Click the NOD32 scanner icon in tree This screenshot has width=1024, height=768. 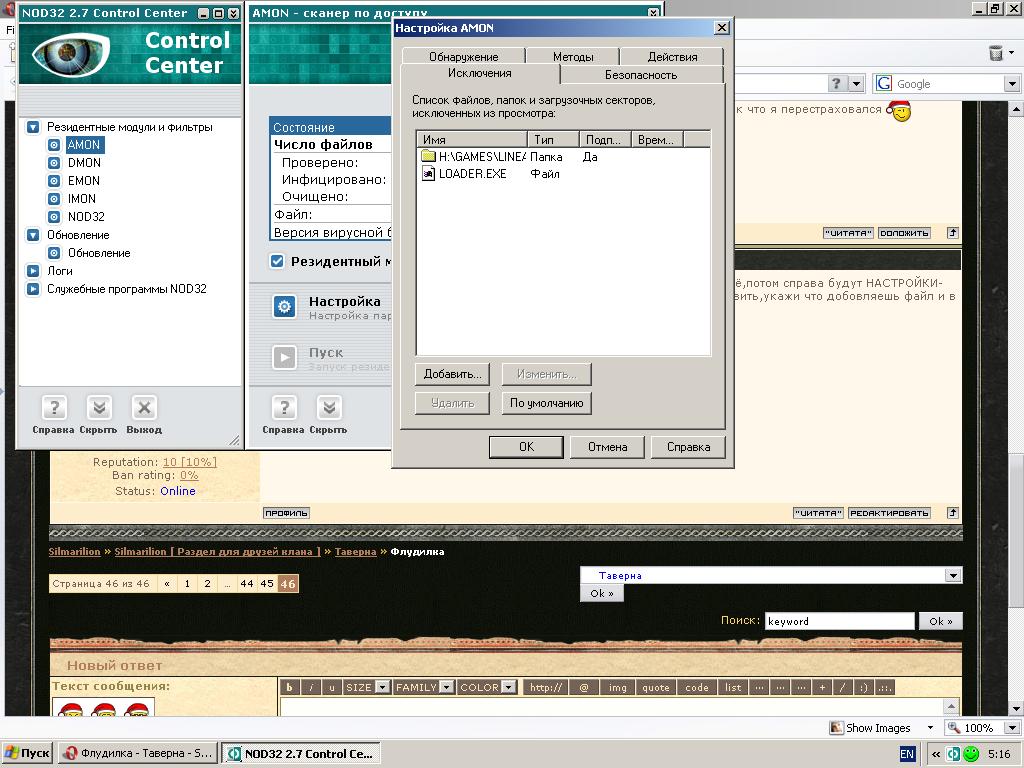[x=54, y=217]
